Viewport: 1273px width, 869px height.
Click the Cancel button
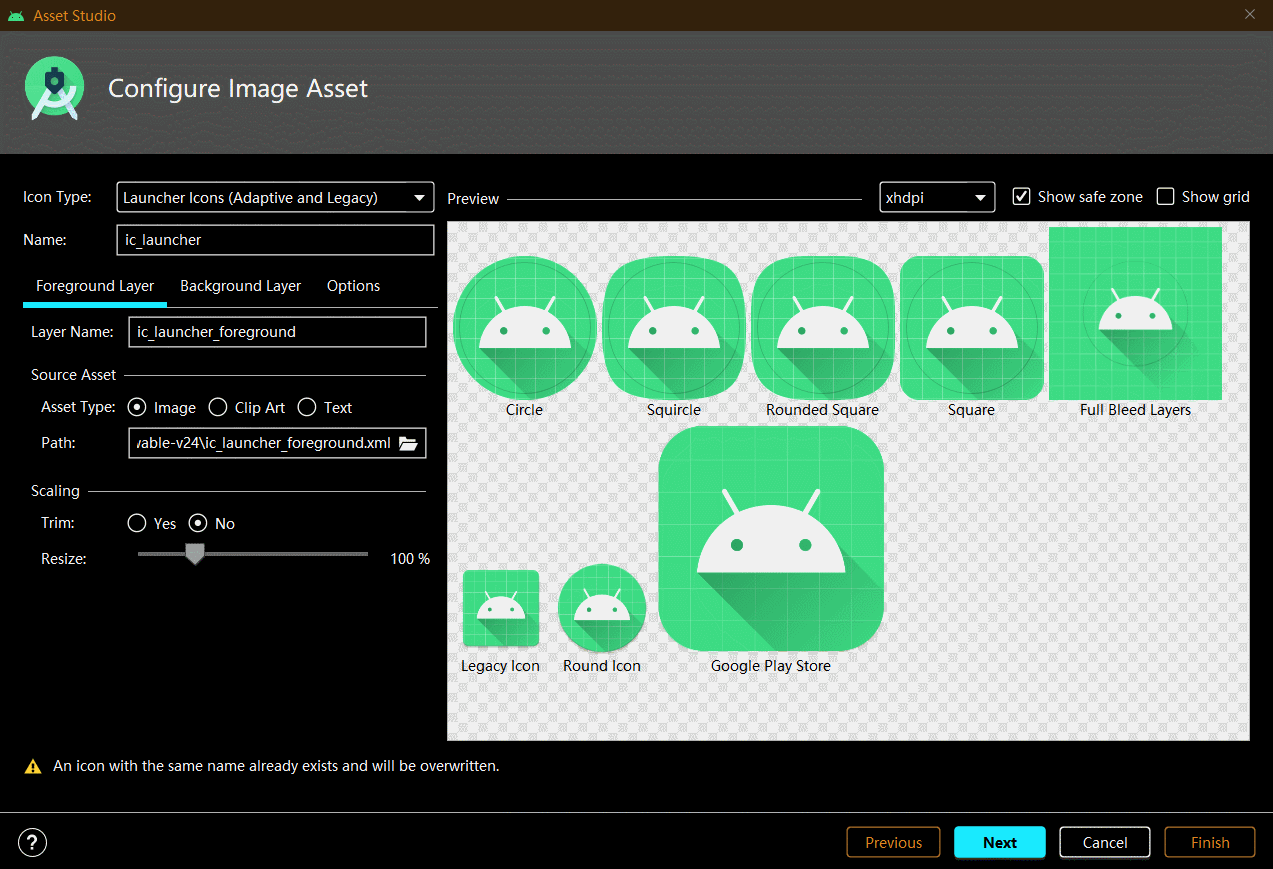(1105, 842)
